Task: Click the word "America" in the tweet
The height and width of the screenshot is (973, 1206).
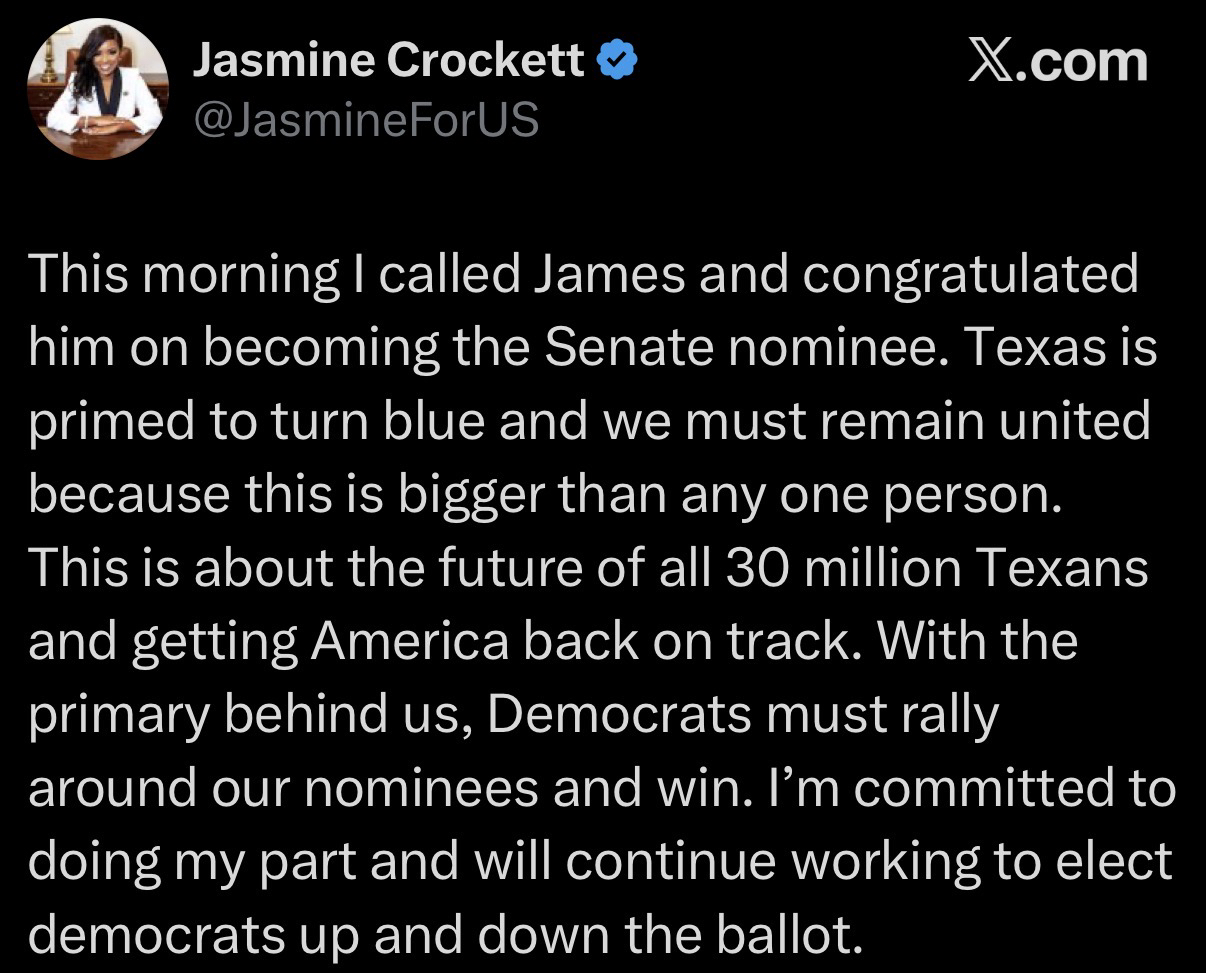Action: pos(409,642)
